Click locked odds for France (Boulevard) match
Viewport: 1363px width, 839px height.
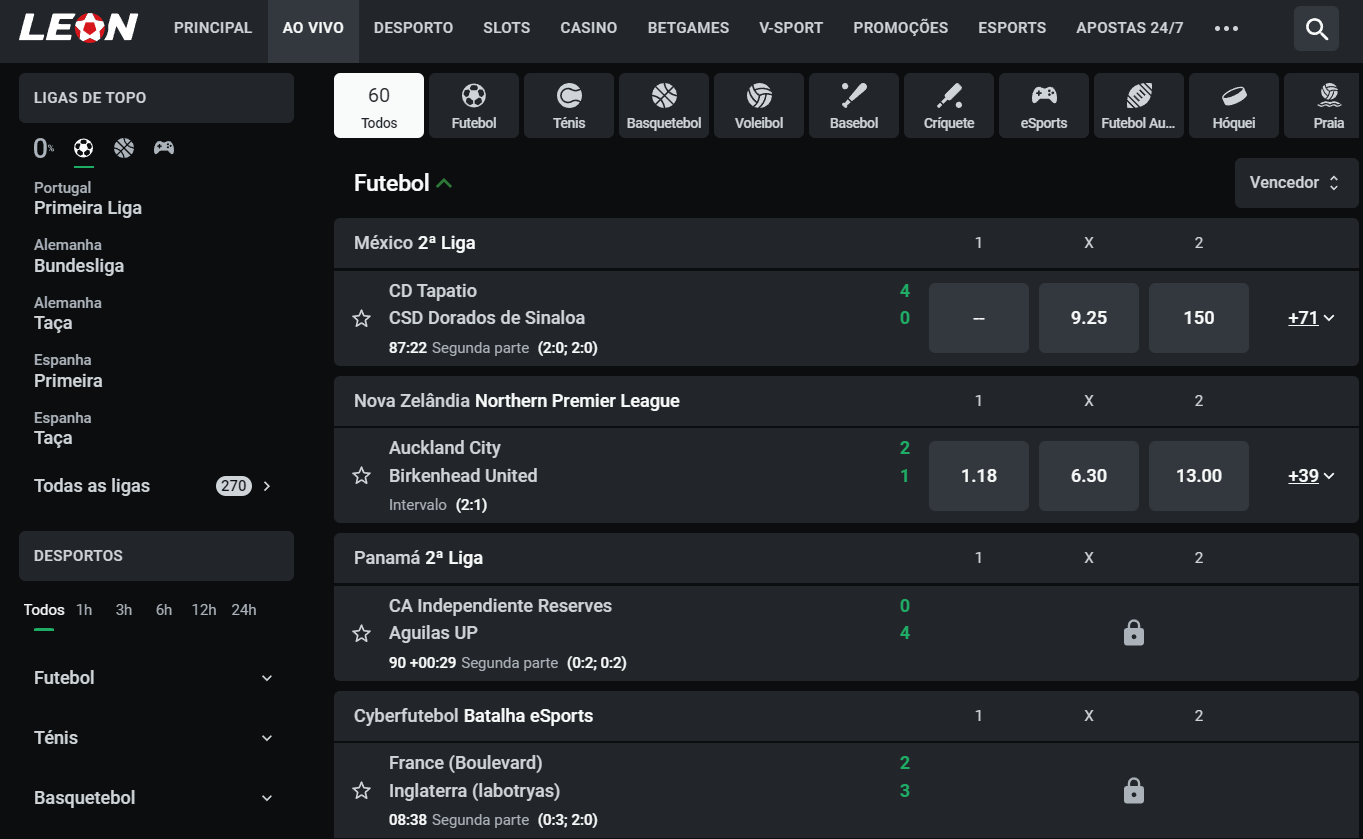tap(1133, 791)
